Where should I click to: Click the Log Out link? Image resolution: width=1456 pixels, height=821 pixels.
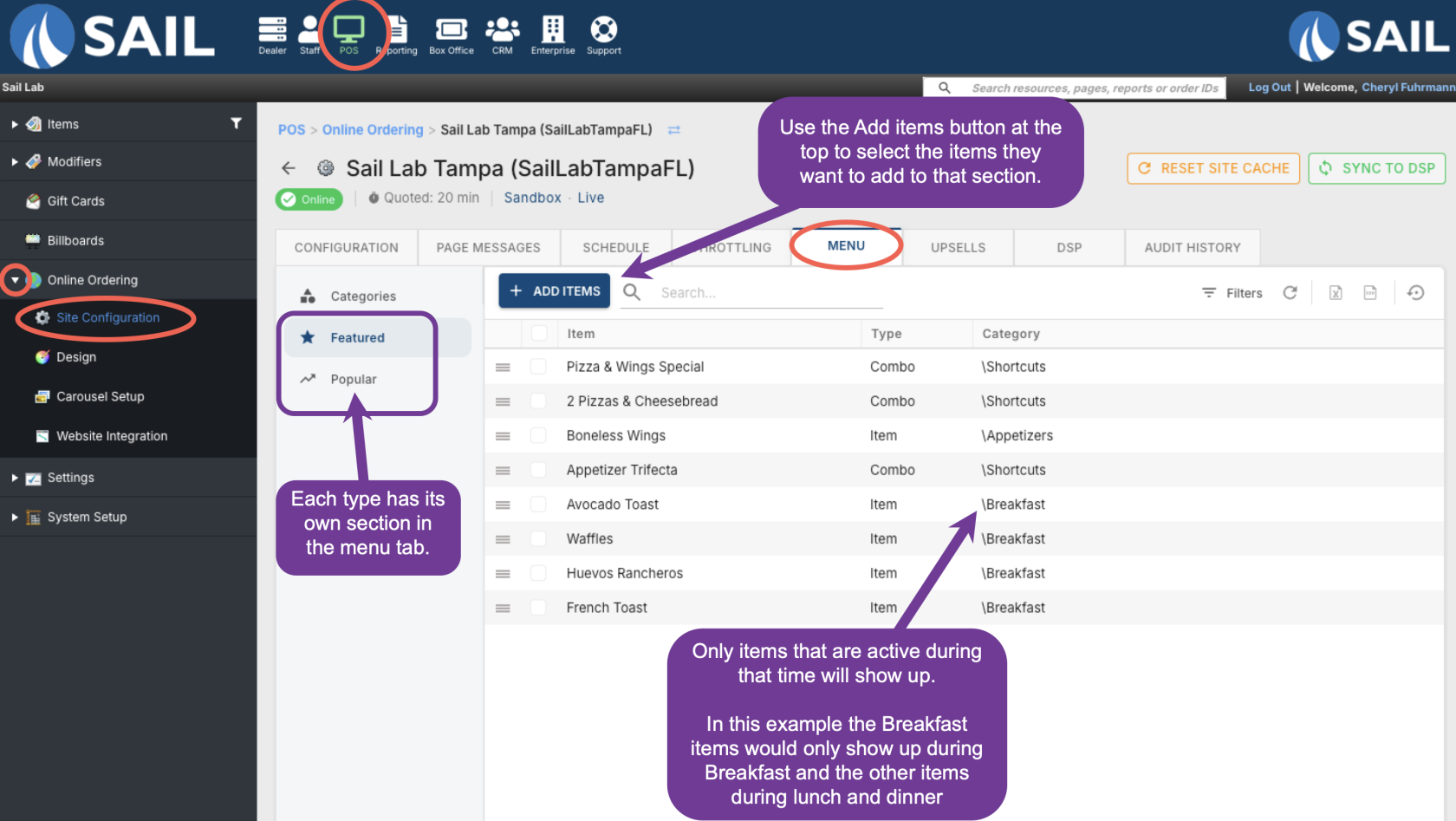pos(1270,88)
